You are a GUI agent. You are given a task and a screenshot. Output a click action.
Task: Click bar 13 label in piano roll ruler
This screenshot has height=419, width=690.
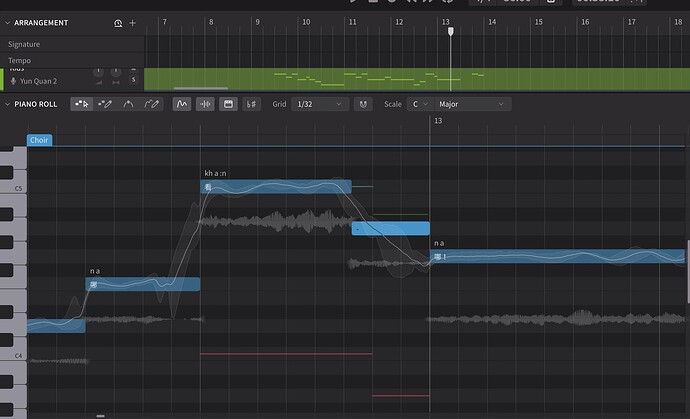[438, 121]
